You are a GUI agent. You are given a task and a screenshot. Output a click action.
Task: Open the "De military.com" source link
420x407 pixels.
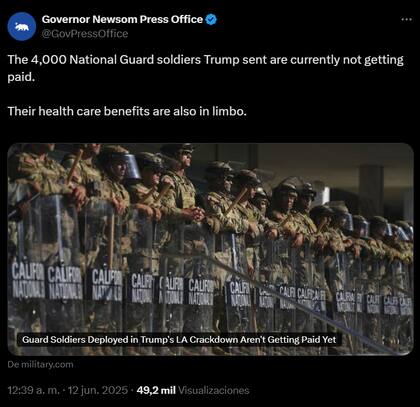(x=40, y=364)
